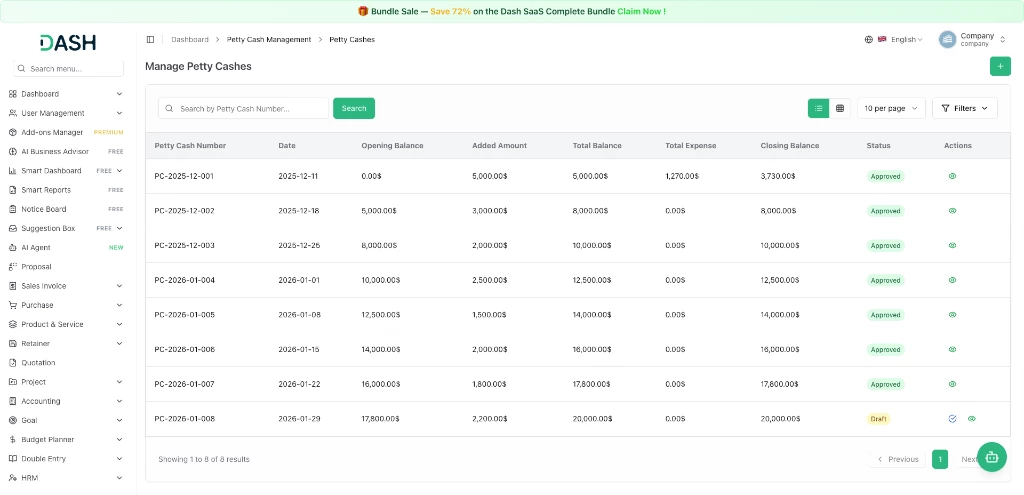Expand the Dashboard menu chevron

120,94
